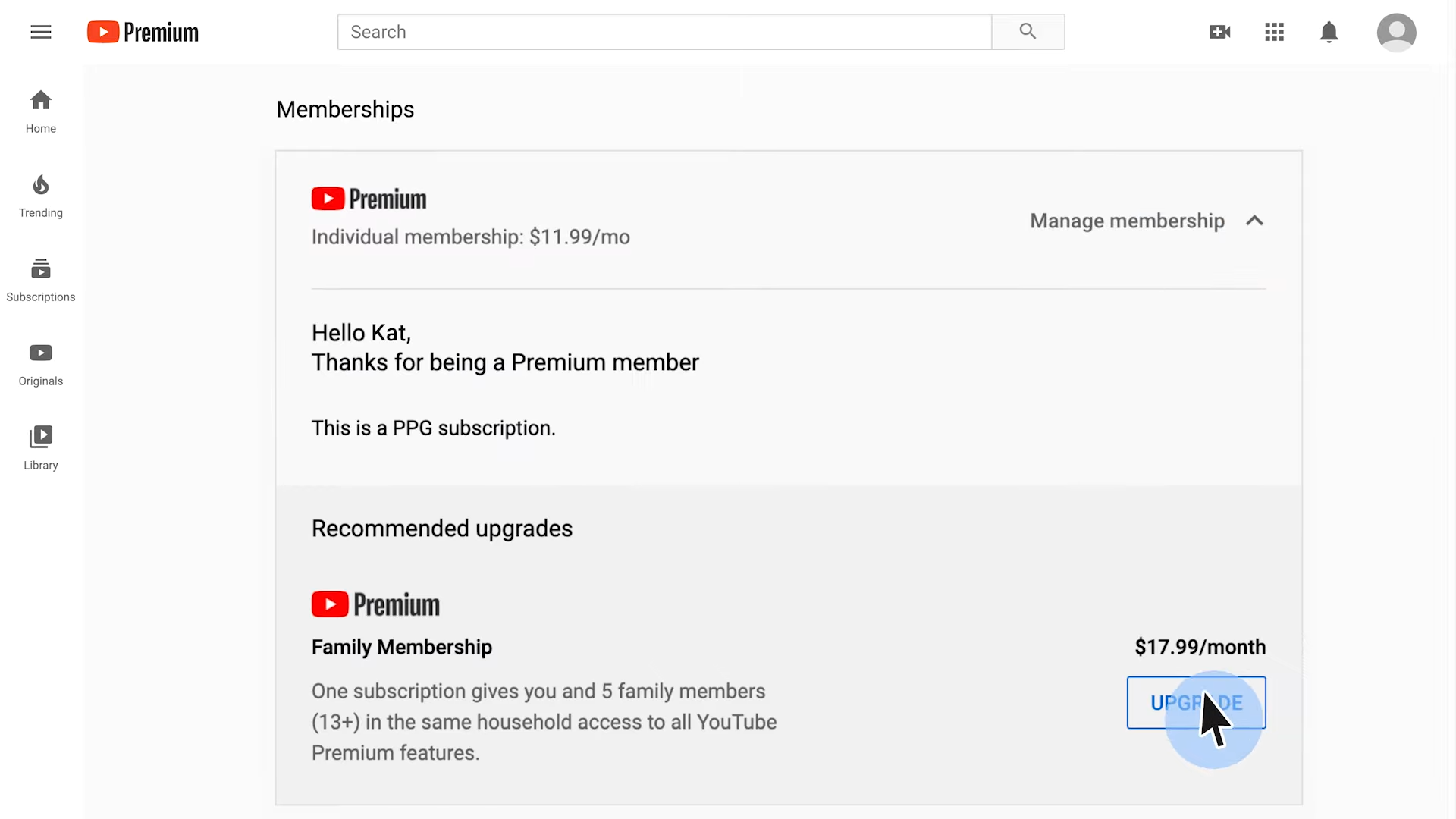
Task: Open Subscriptions in the sidebar
Action: [x=41, y=280]
